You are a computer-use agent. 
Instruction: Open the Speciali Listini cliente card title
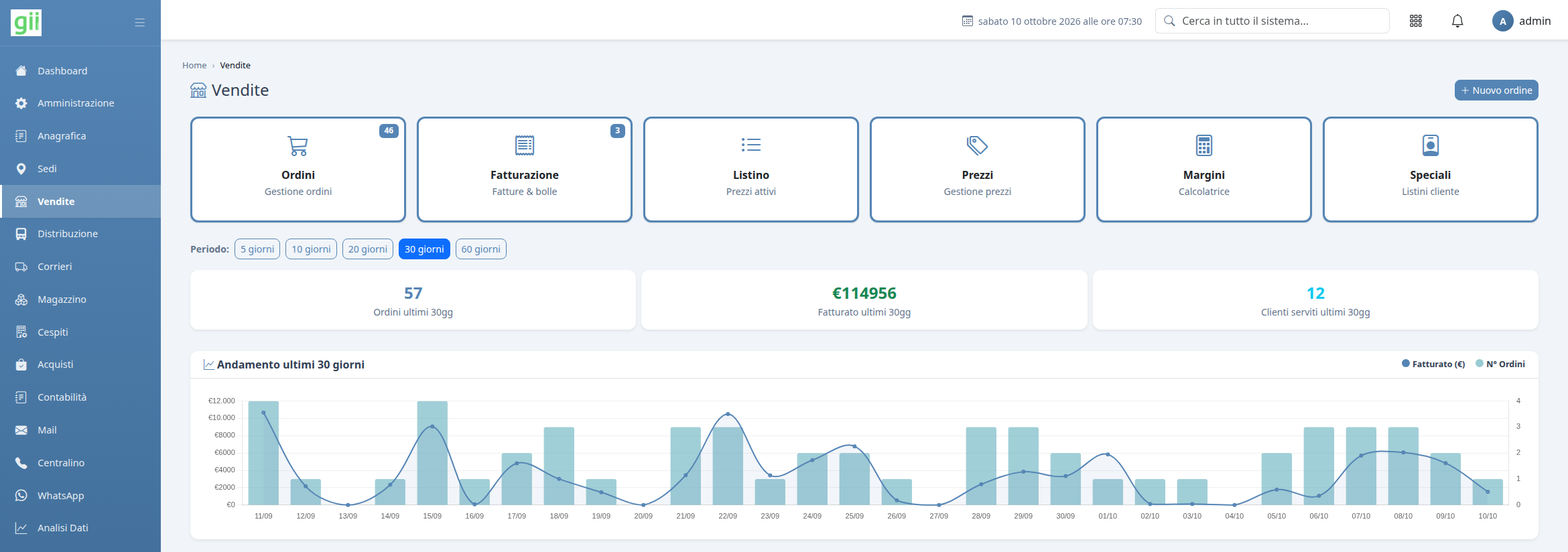click(1430, 175)
